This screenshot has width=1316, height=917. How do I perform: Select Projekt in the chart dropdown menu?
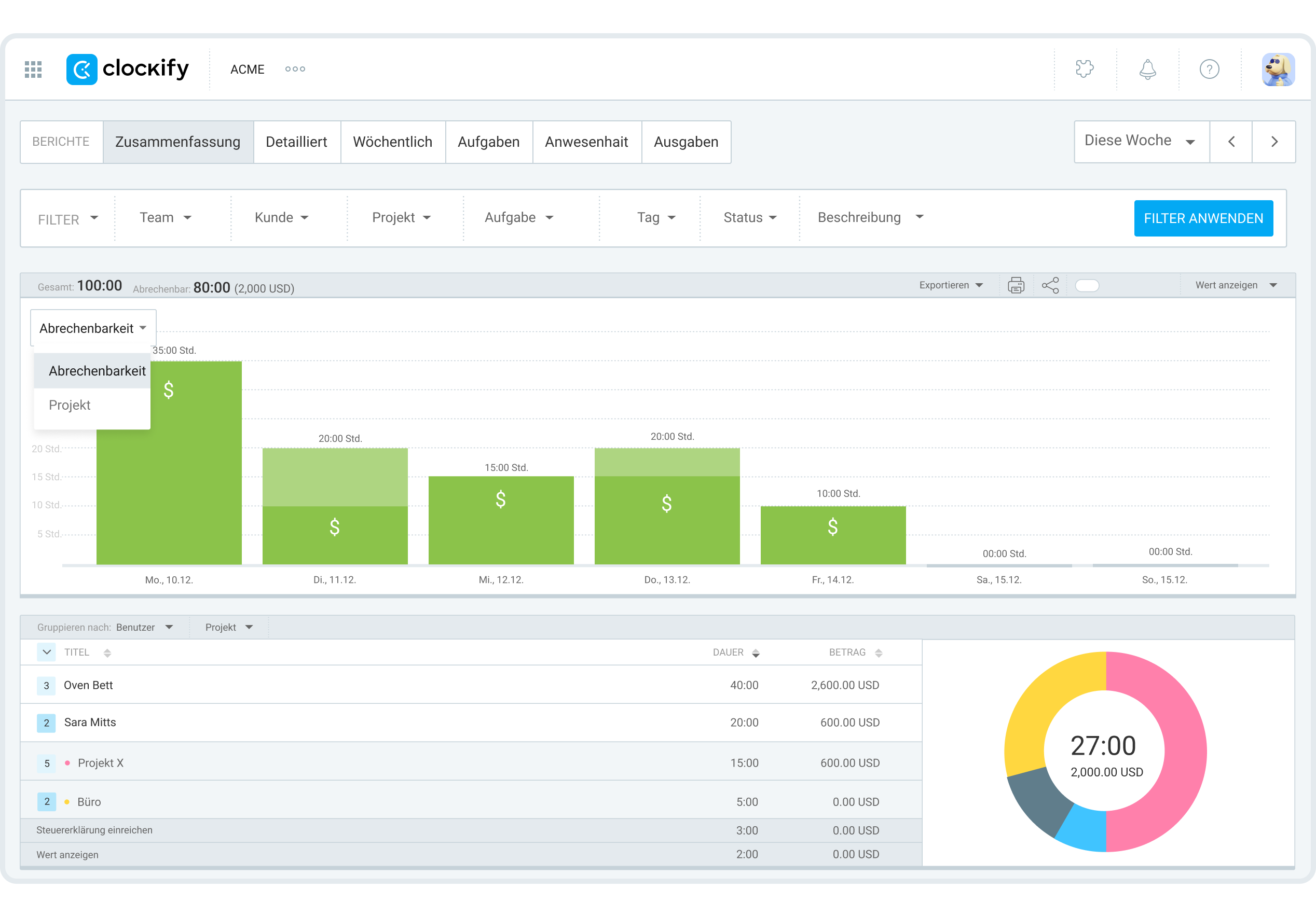(x=70, y=405)
